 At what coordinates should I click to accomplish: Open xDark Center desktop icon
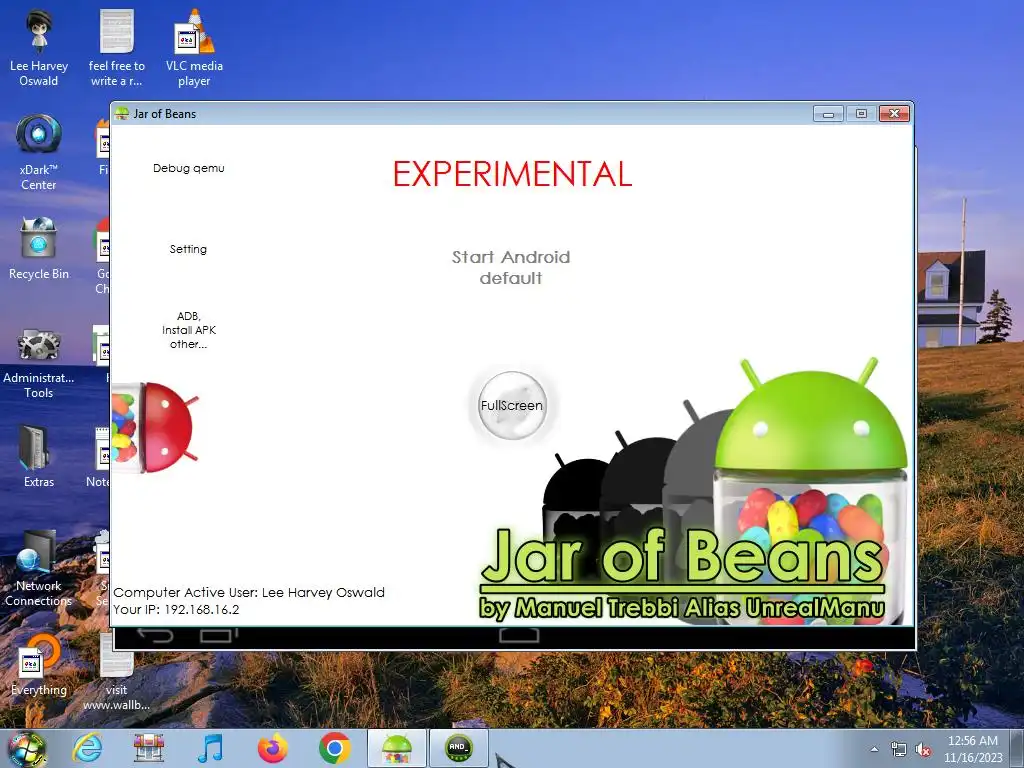pyautogui.click(x=39, y=153)
